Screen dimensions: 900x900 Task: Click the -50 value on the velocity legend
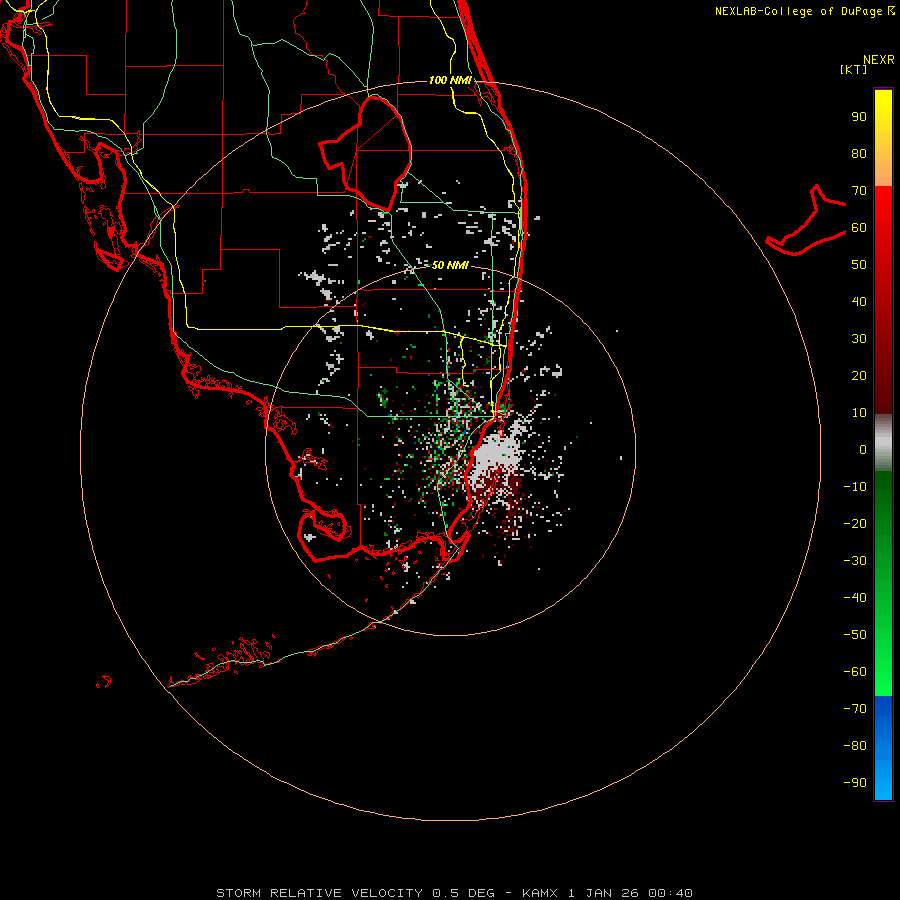(855, 635)
